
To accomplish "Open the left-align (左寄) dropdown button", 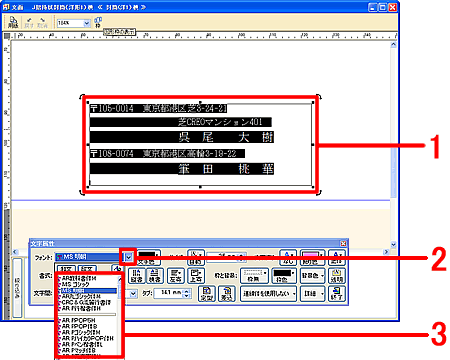I will point(175,276).
